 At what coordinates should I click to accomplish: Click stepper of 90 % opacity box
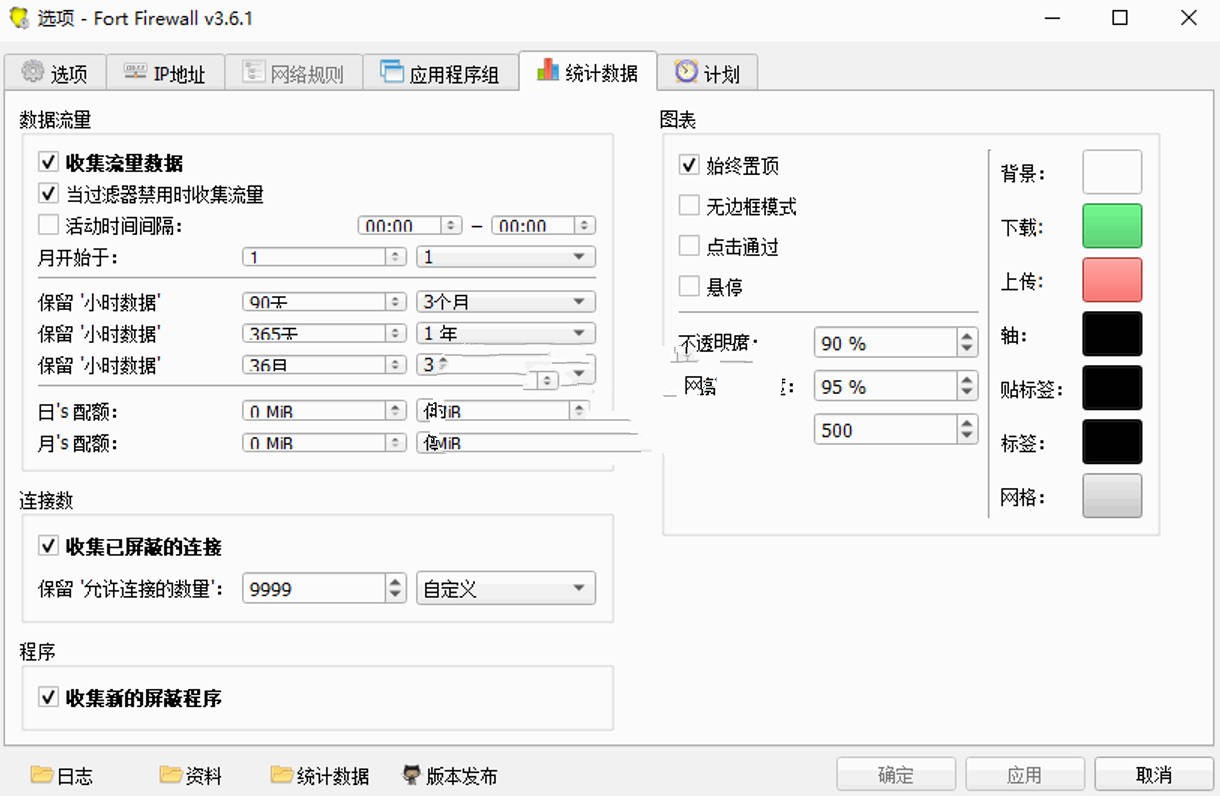click(967, 343)
